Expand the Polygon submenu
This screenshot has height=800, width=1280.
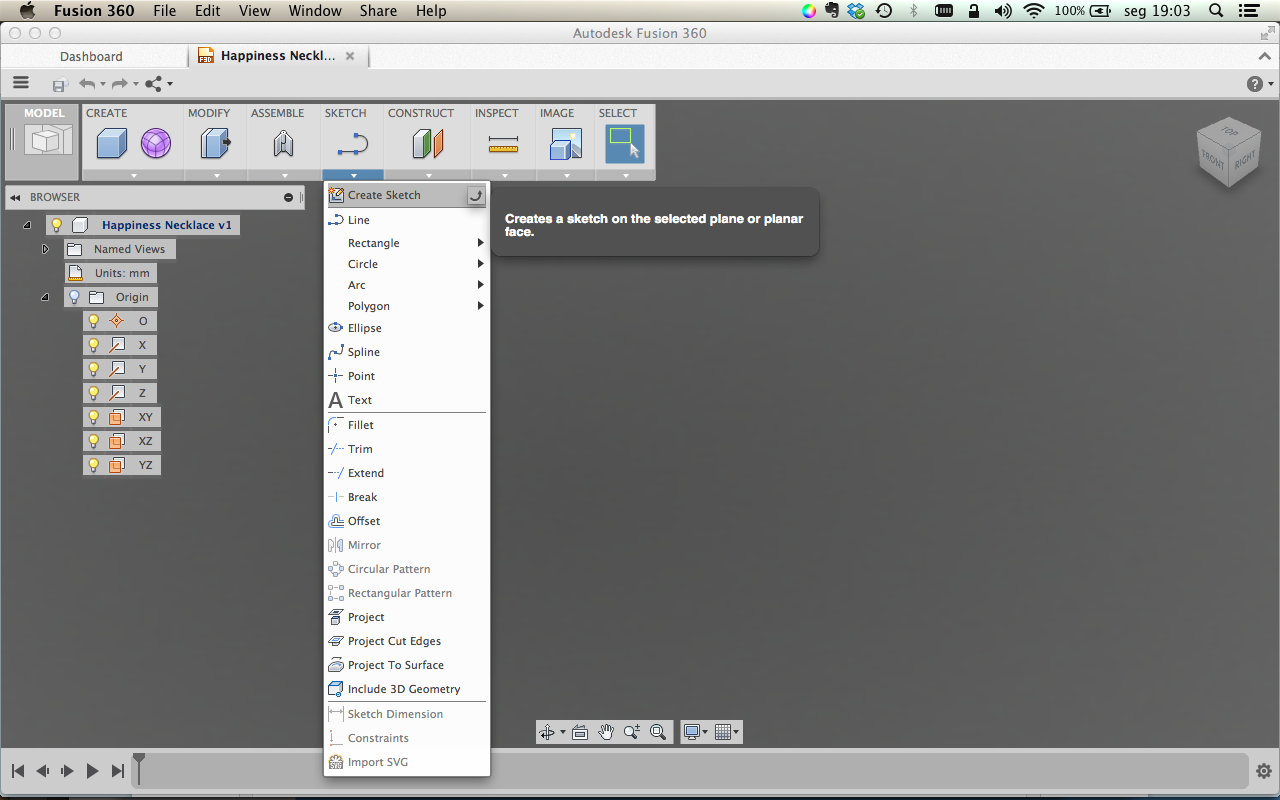pyautogui.click(x=408, y=306)
